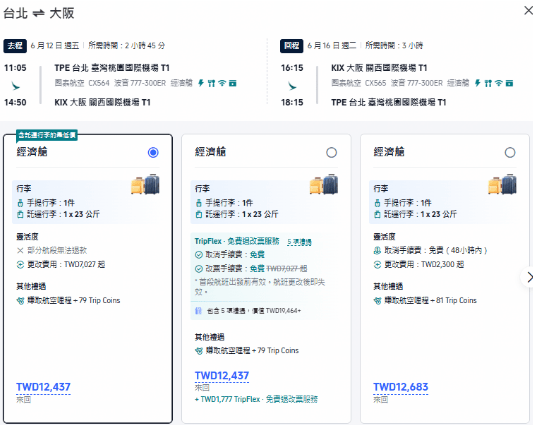The width and height of the screenshot is (533, 425).
Task: Click the Wi-Fi icon on return flight CX565
Action: click(x=499, y=83)
